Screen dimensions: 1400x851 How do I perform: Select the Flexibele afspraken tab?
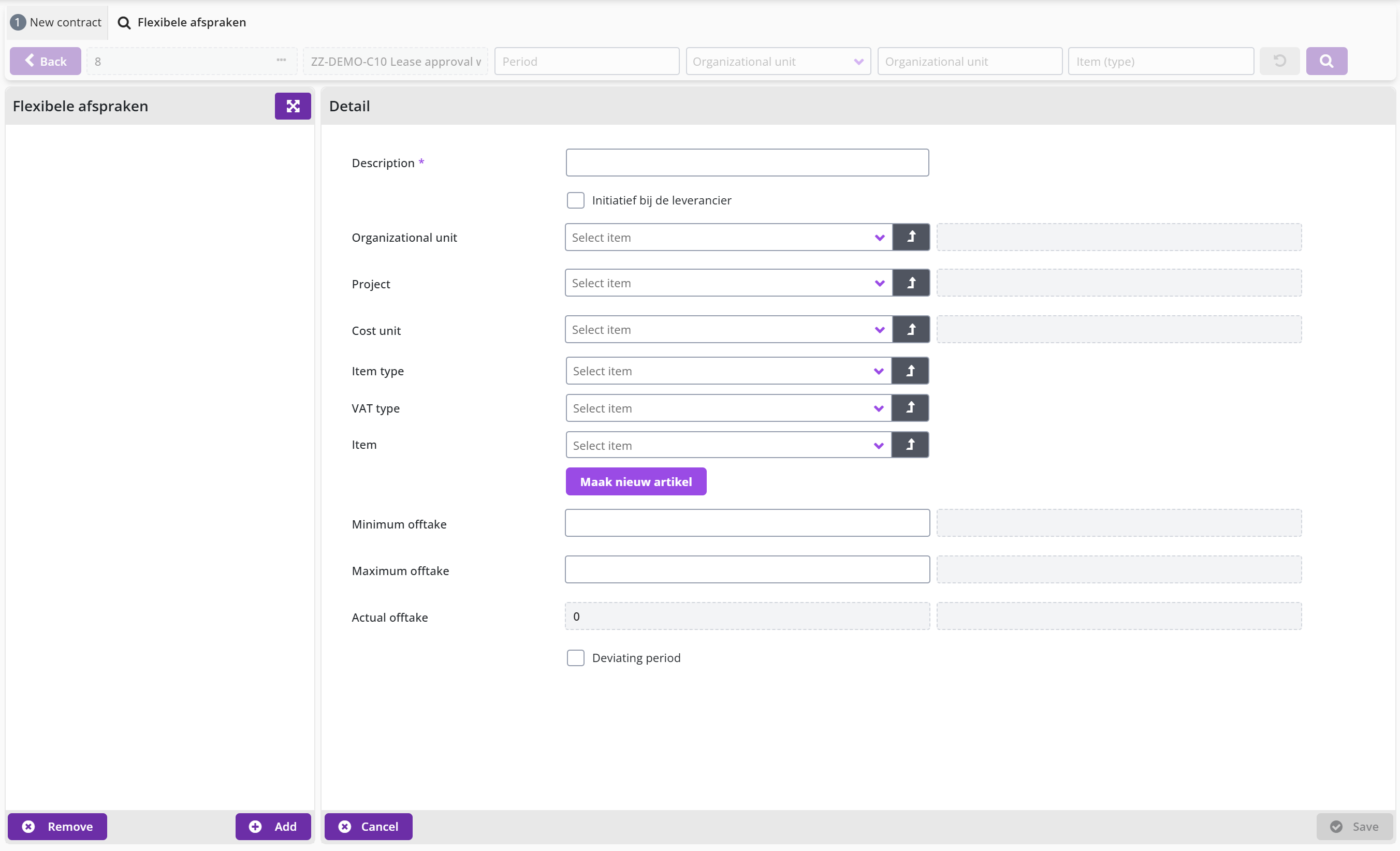tap(182, 22)
